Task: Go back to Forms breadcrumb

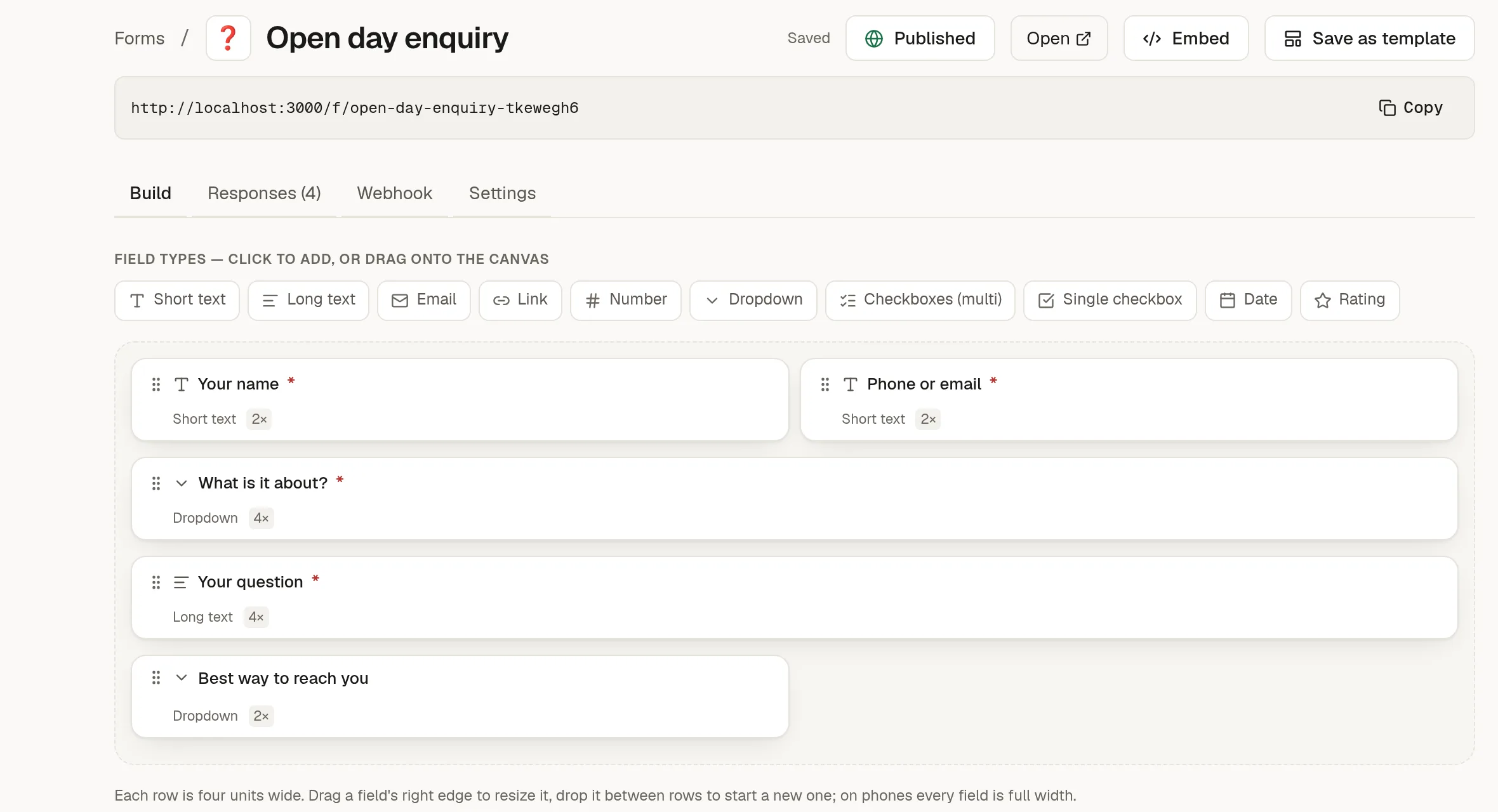Action: coord(140,39)
